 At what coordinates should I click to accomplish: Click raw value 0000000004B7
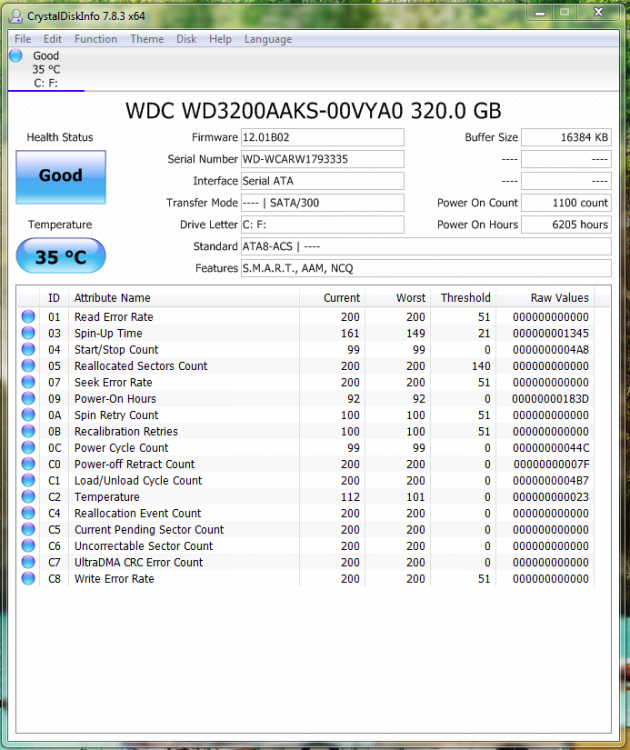click(x=551, y=481)
